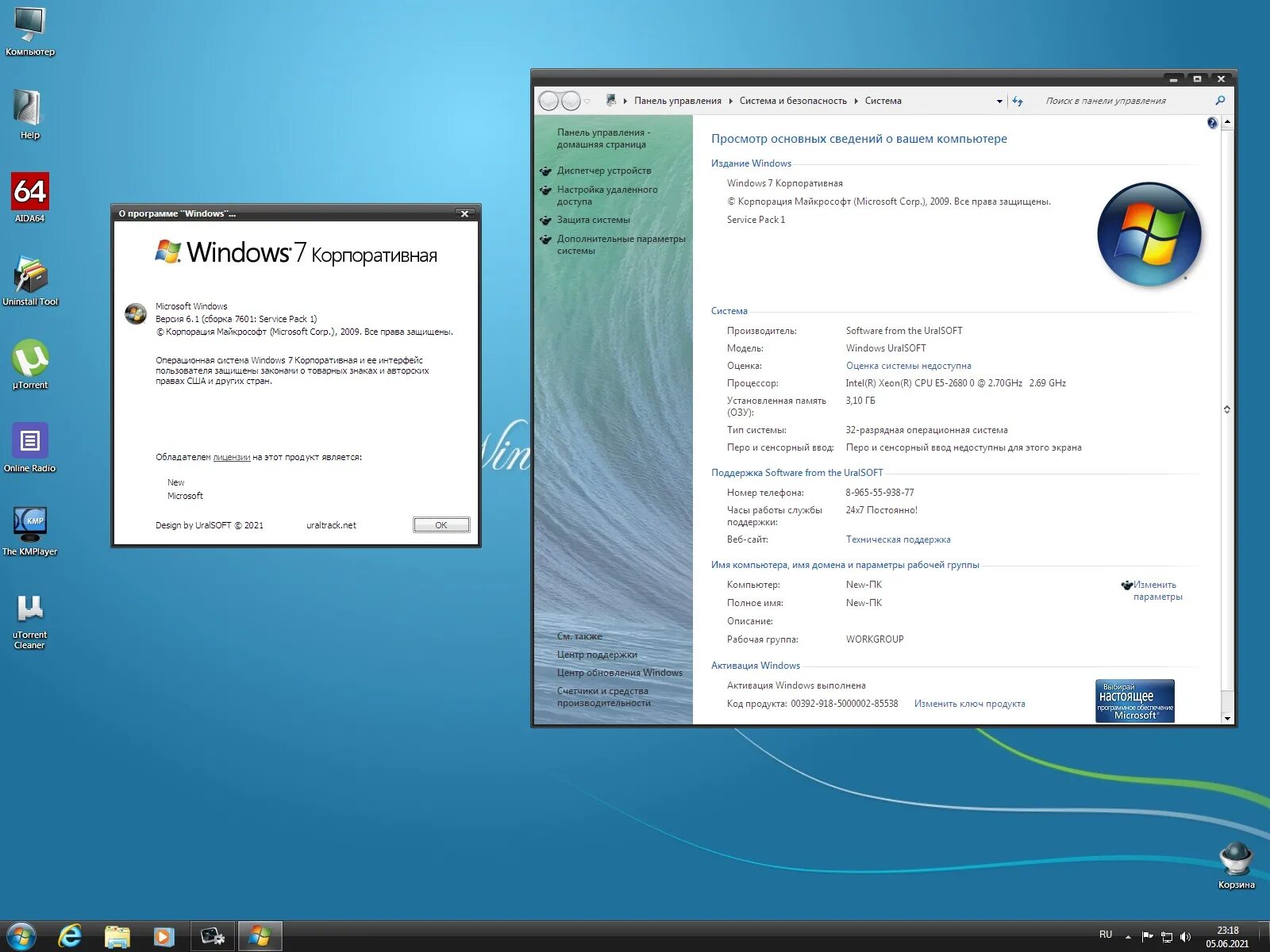1270x952 pixels.
Task: Open Техническая поддержка website link
Action: click(x=898, y=539)
